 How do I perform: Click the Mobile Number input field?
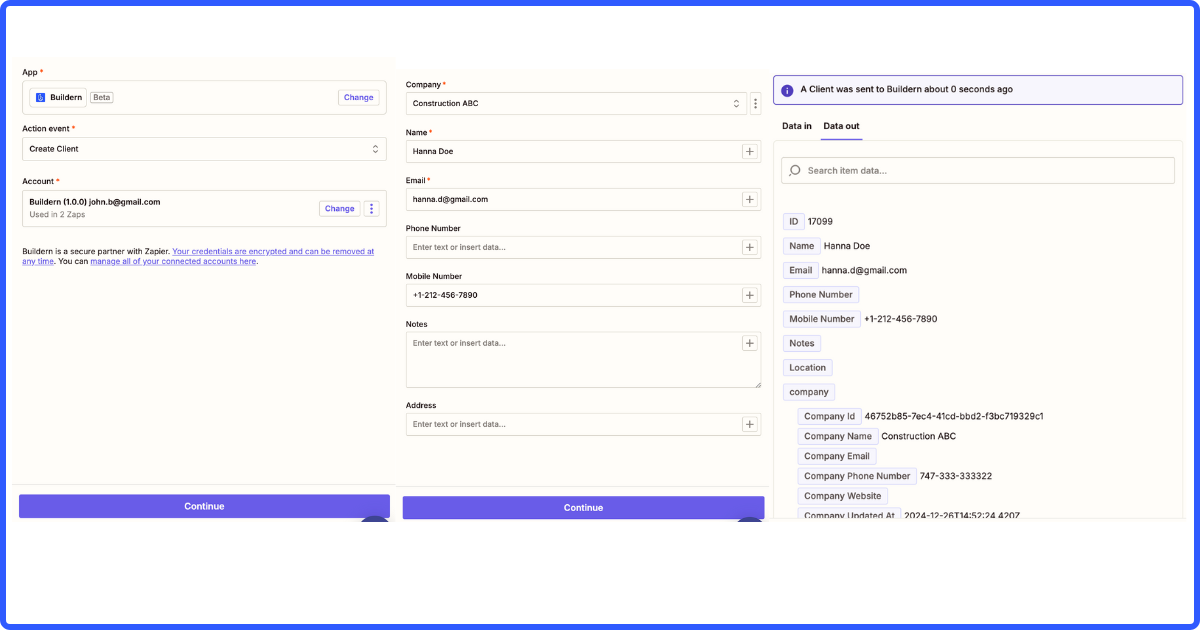tap(584, 295)
